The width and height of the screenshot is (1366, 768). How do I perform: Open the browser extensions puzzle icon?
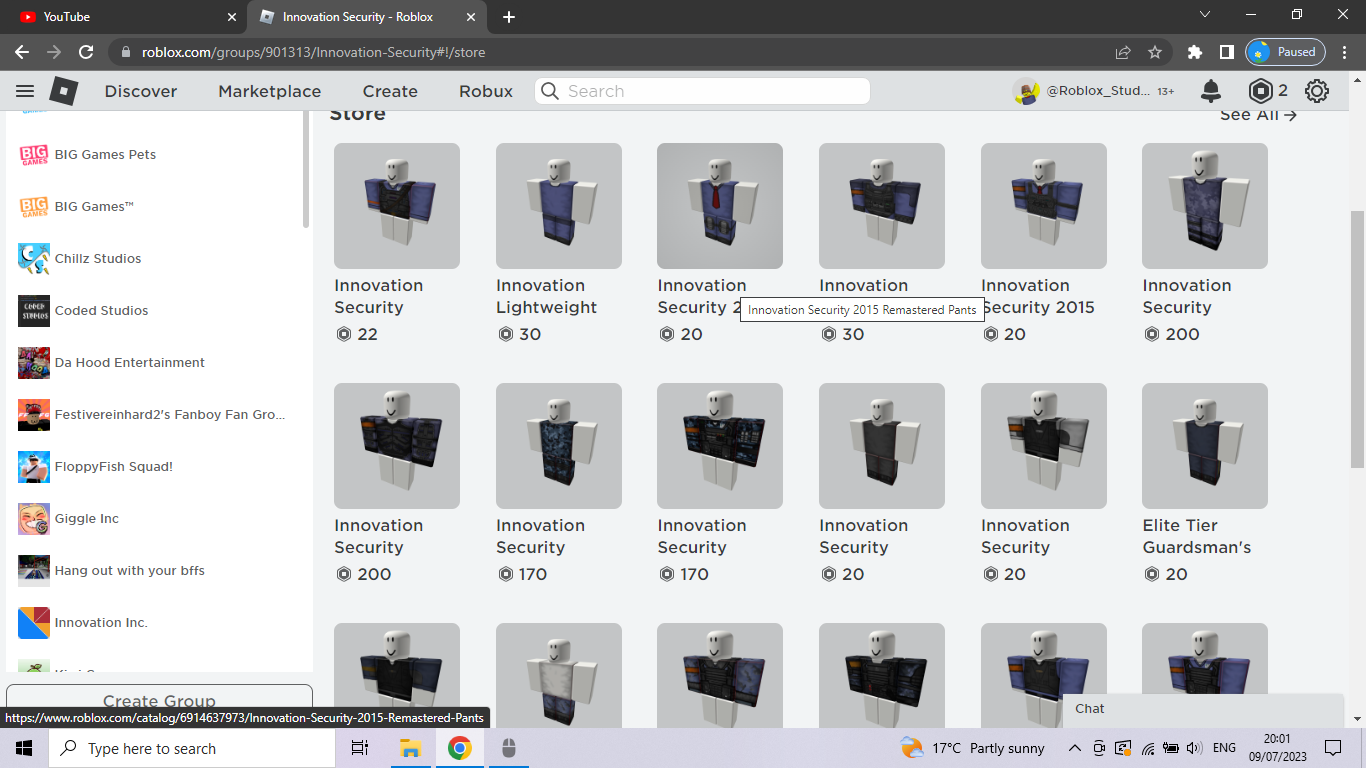click(1194, 52)
